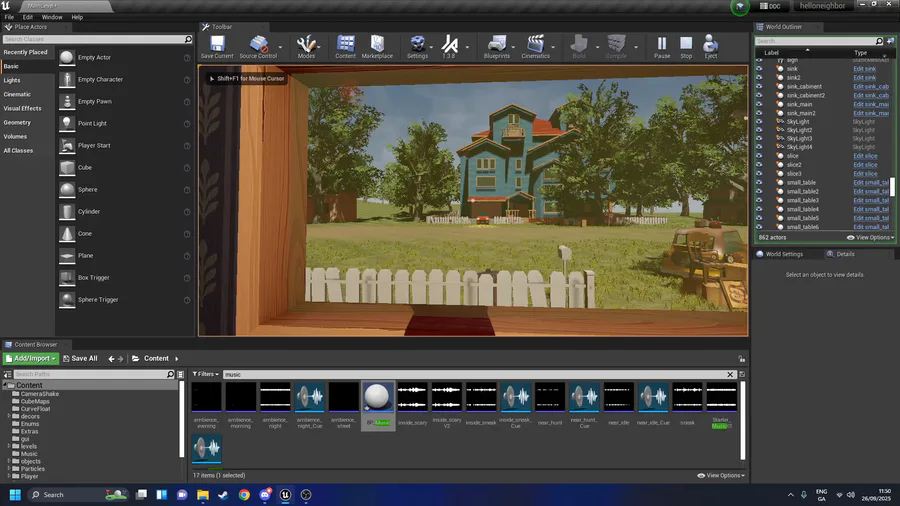
Task: Open Content Browser View Options
Action: (721, 476)
